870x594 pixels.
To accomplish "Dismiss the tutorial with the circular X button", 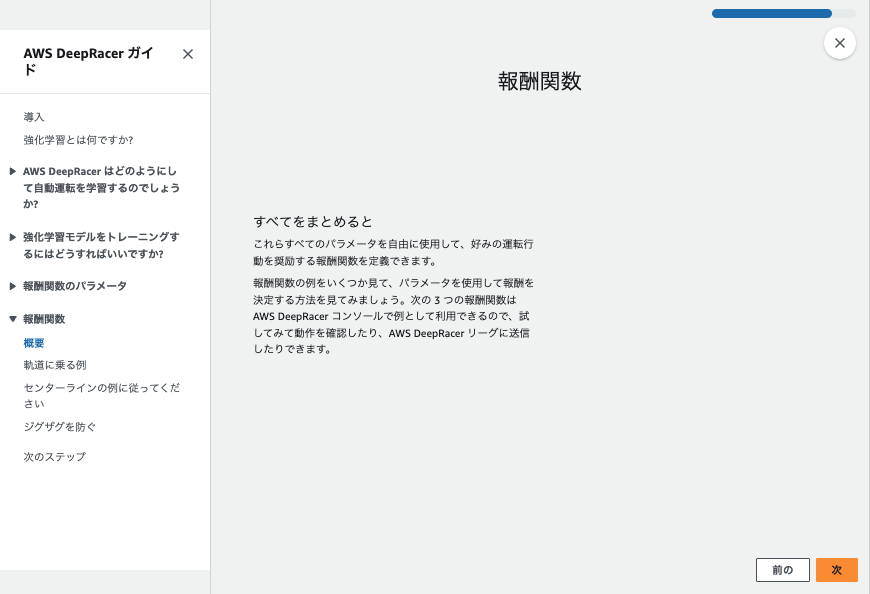I will point(839,43).
